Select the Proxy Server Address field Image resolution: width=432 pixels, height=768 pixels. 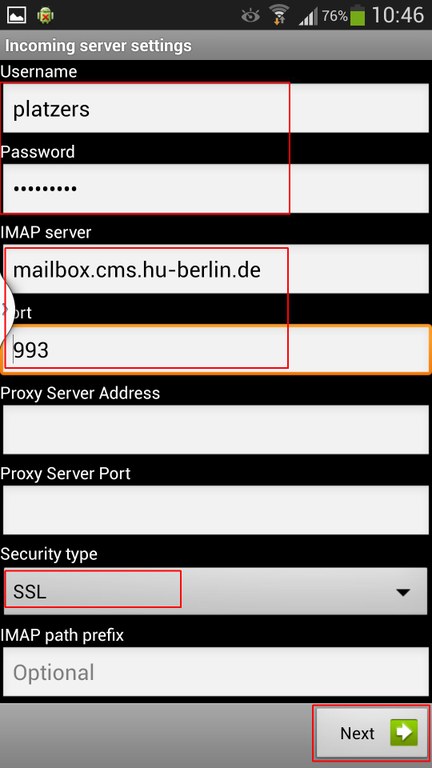216,430
